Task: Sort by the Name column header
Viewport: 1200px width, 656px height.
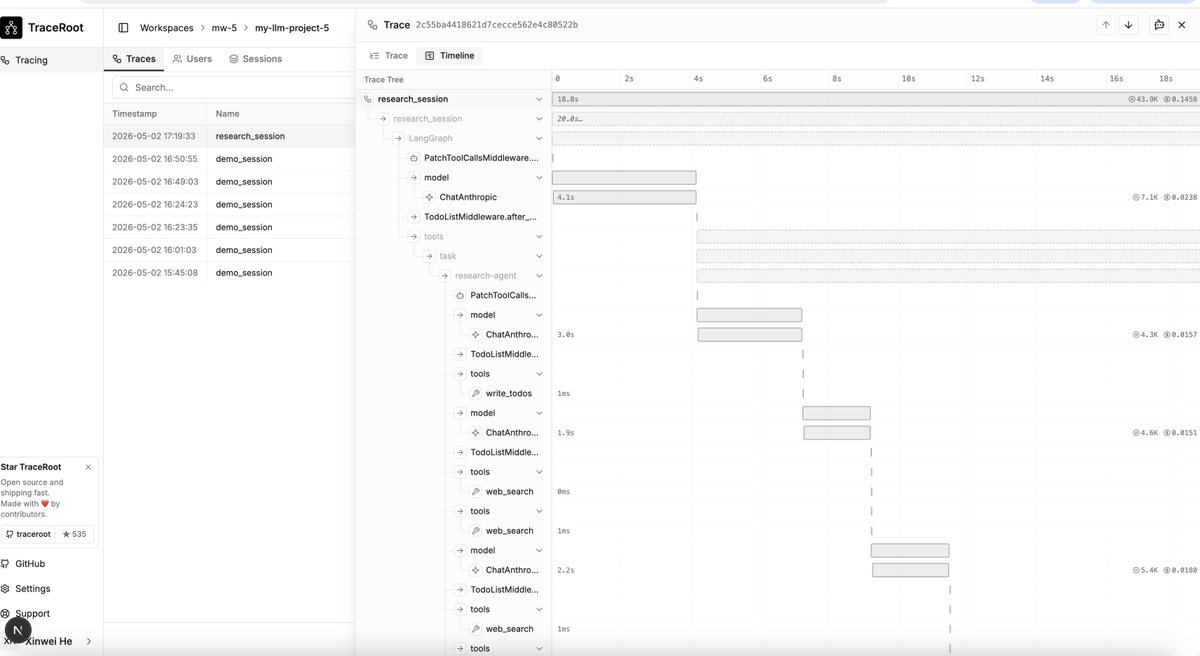Action: tap(227, 114)
